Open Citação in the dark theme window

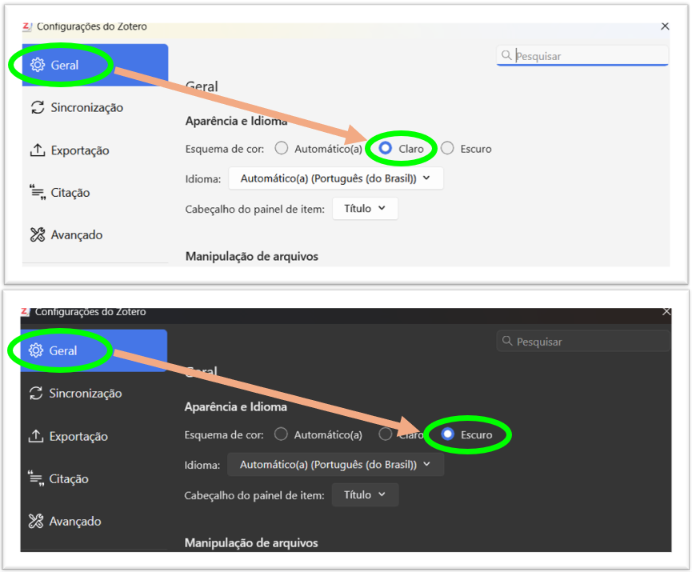pyautogui.click(x=58, y=478)
